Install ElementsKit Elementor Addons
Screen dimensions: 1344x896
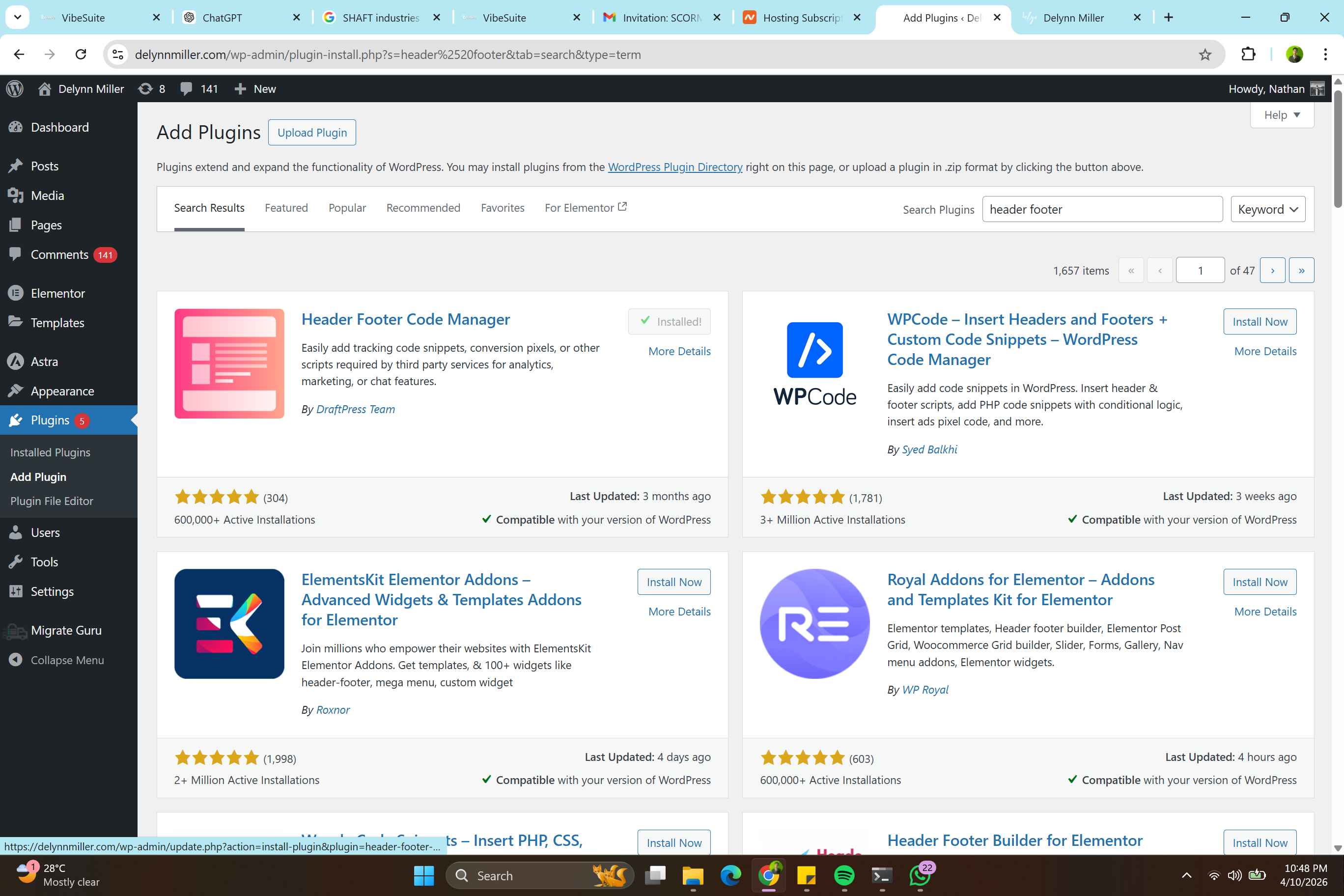coord(673,582)
